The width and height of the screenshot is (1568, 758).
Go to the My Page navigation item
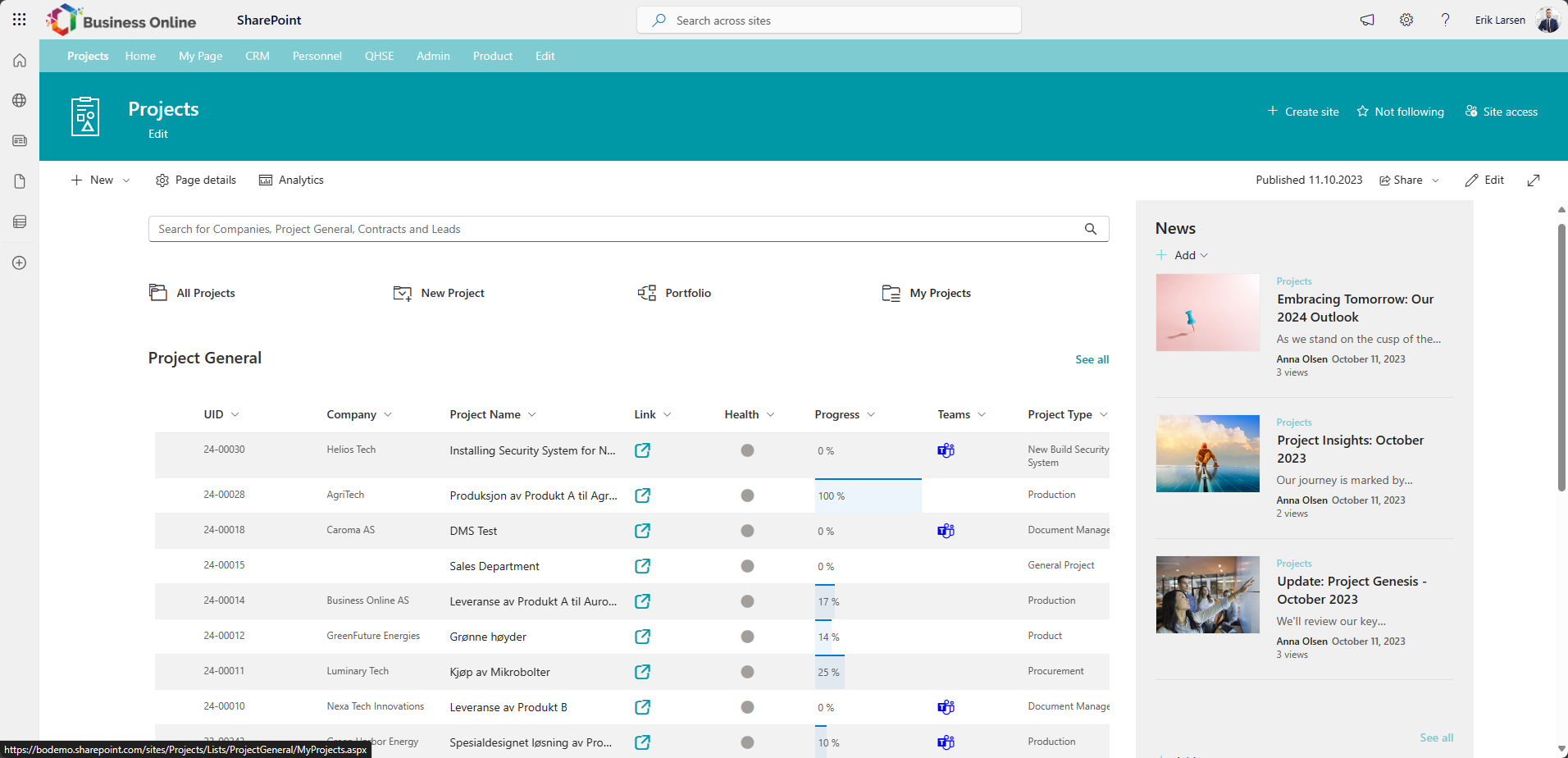(201, 56)
